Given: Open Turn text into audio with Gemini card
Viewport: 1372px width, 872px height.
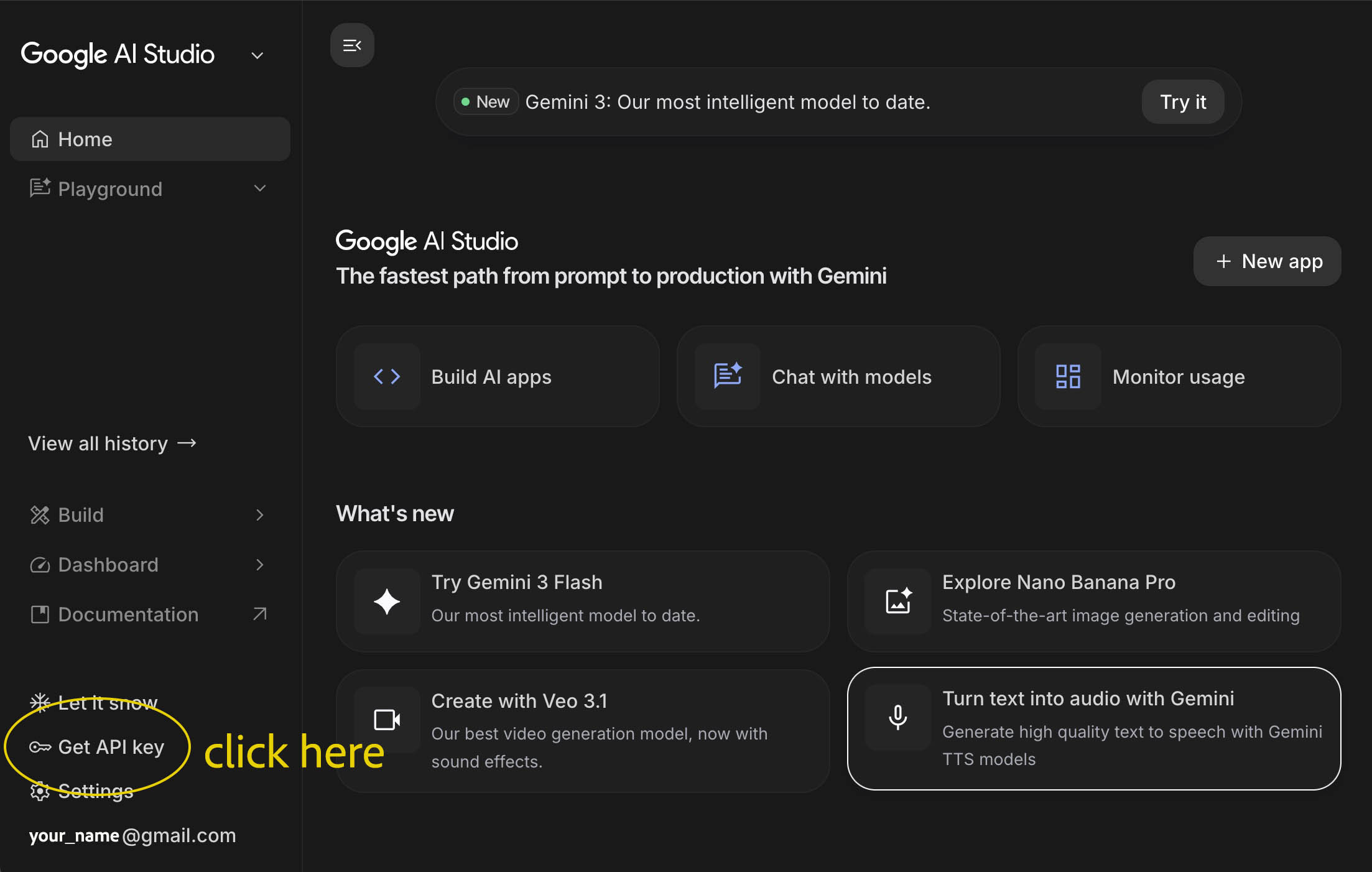Looking at the screenshot, I should (x=1094, y=729).
